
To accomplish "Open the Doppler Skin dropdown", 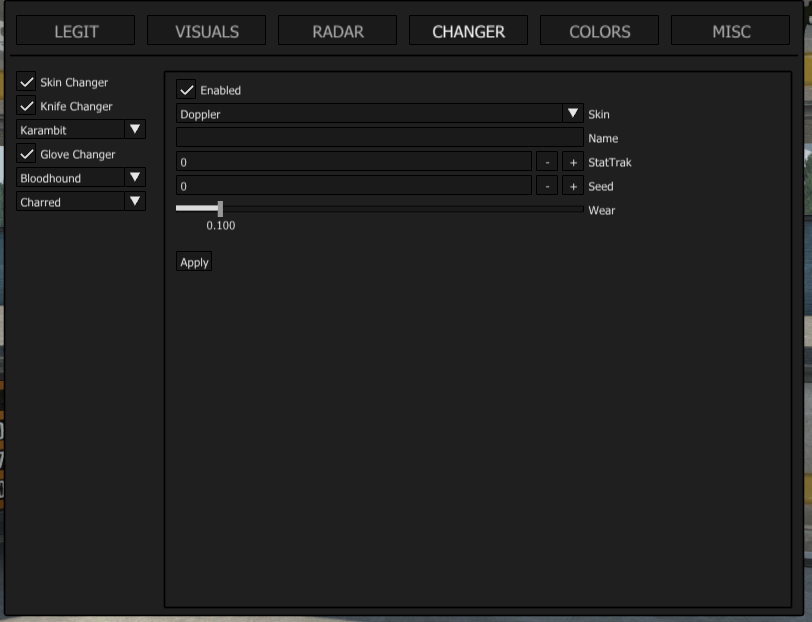I will (x=380, y=113).
